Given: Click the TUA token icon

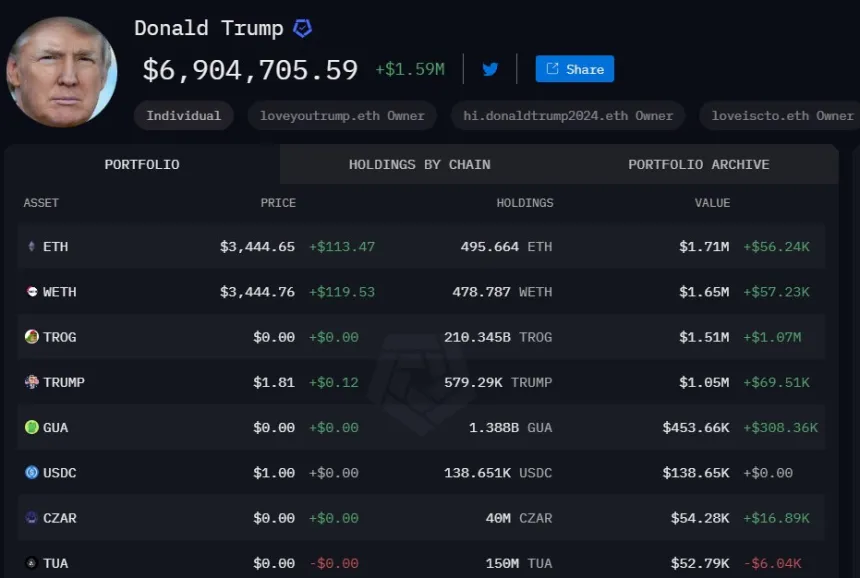Looking at the screenshot, I should (x=32, y=563).
